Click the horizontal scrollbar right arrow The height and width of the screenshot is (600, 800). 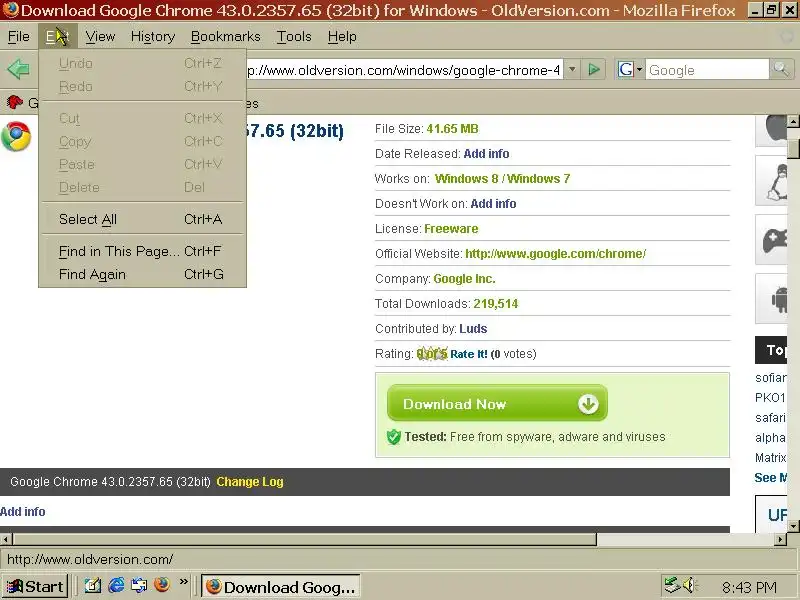click(781, 539)
